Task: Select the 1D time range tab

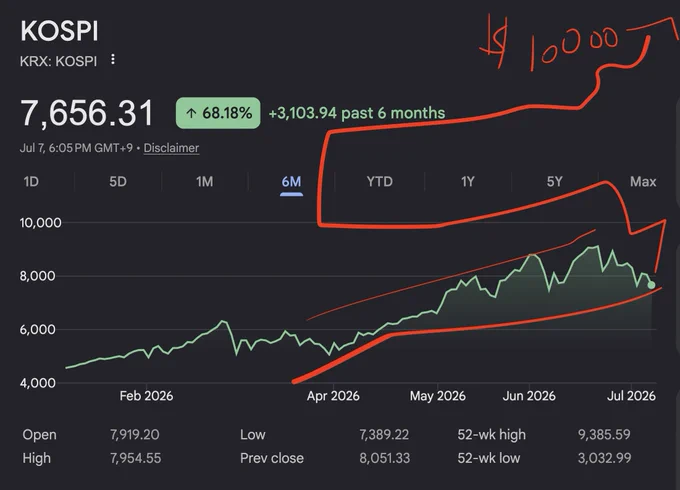Action: pos(31,181)
